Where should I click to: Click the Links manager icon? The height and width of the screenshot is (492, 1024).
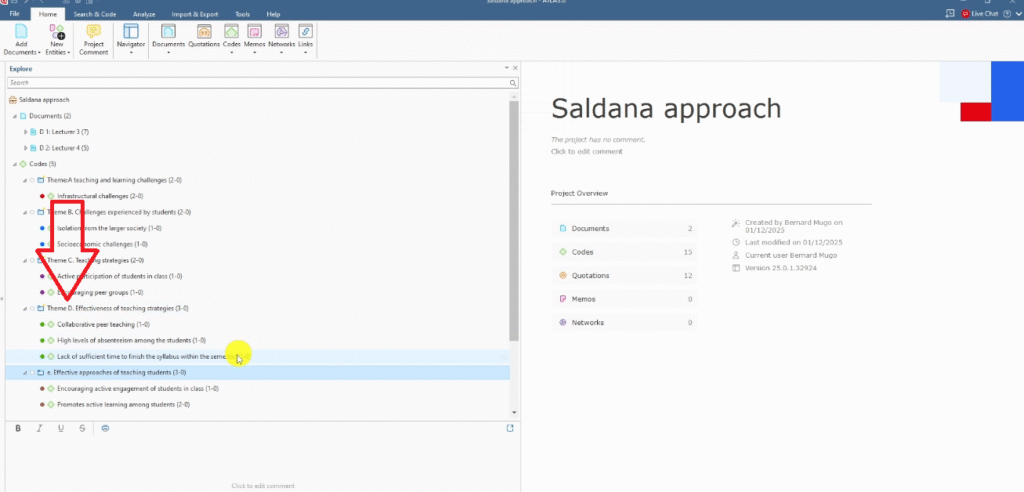(x=305, y=33)
